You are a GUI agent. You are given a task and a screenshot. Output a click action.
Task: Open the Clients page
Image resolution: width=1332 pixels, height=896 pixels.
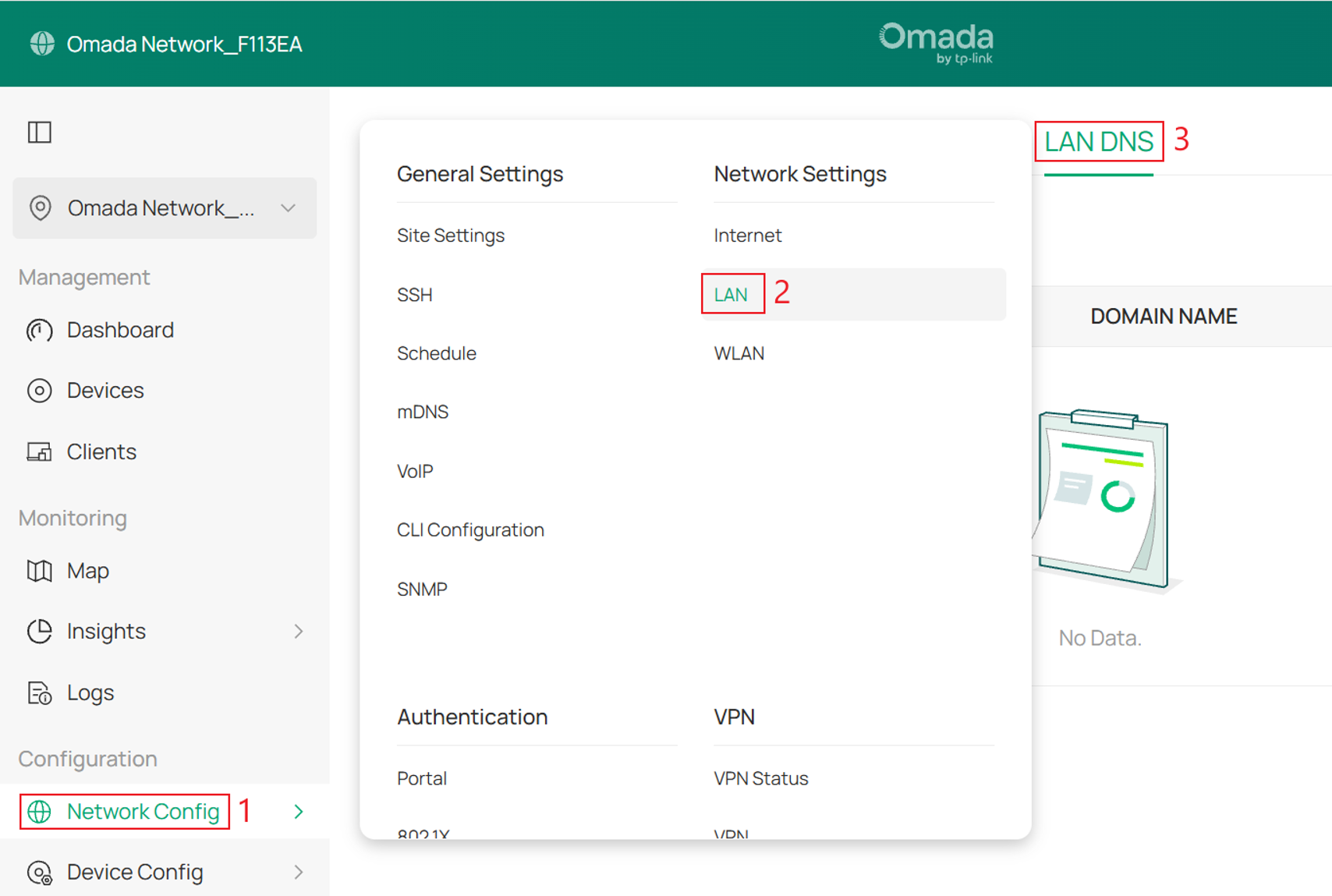[x=101, y=452]
